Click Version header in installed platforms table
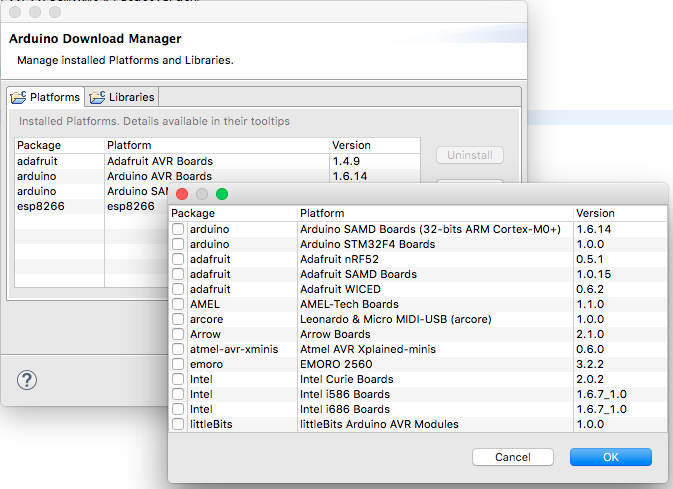This screenshot has width=673, height=489. point(375,146)
